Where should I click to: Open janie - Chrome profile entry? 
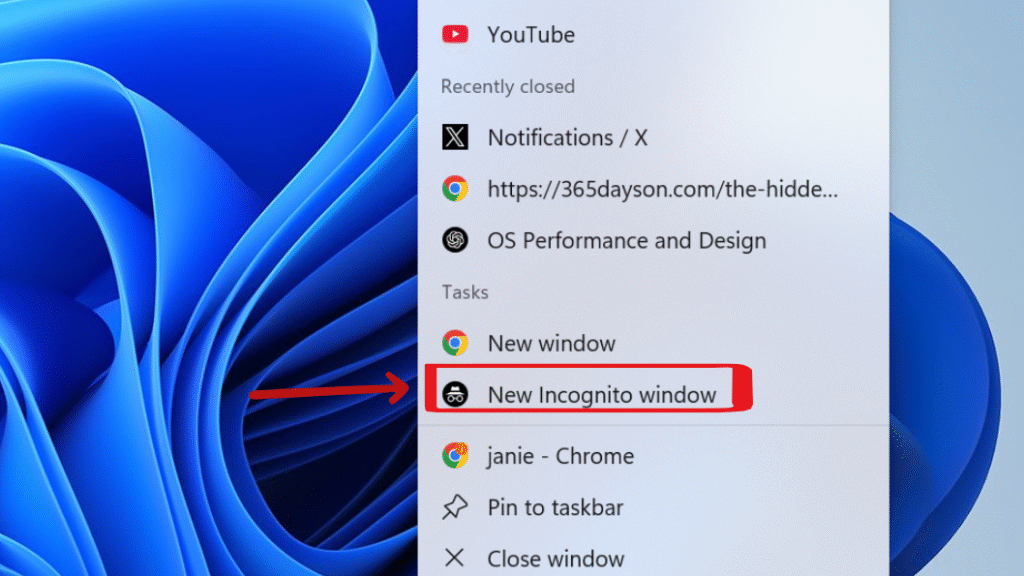pyautogui.click(x=653, y=456)
